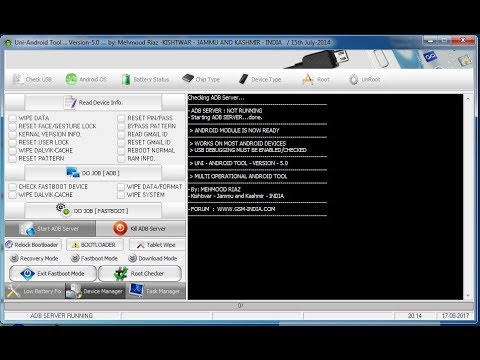Select the Chip Type icon

click(188, 79)
